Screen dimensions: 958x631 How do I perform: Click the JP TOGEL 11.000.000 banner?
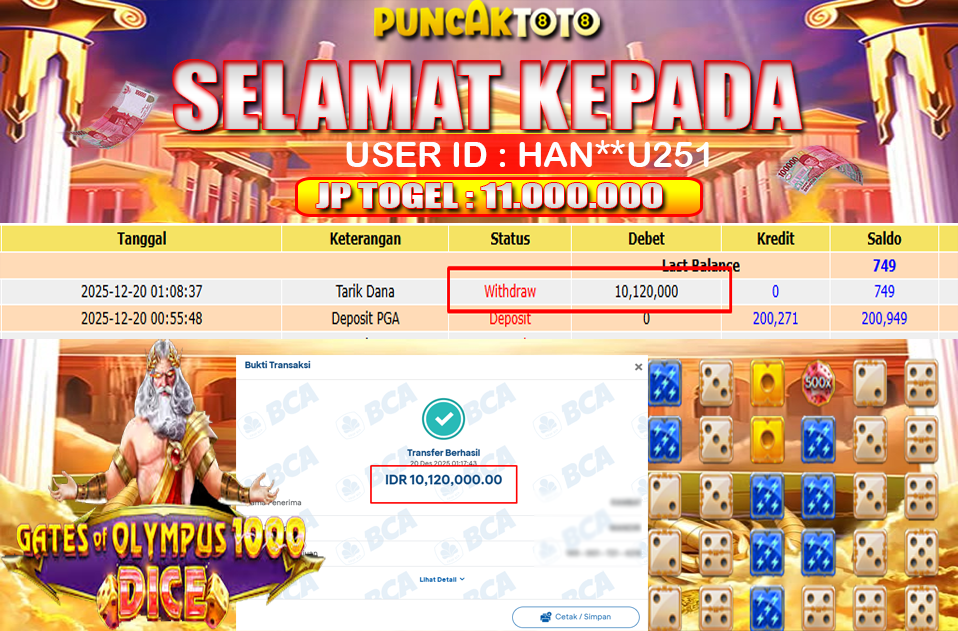click(498, 197)
